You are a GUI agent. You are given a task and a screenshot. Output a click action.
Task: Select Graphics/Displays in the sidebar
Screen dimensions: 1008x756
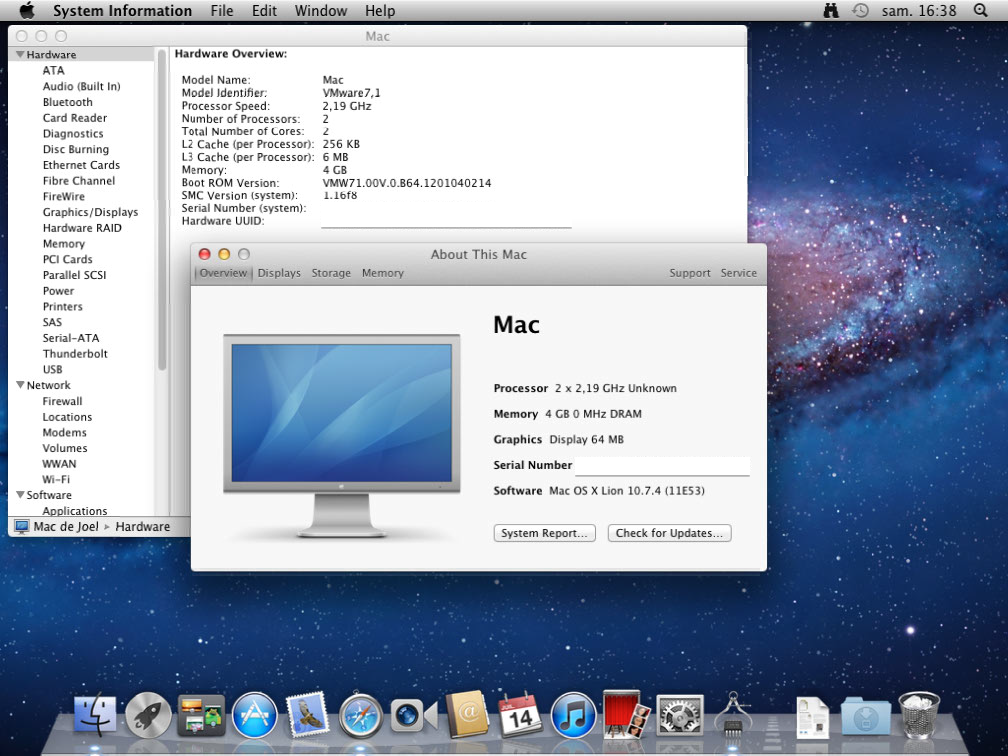click(x=91, y=212)
